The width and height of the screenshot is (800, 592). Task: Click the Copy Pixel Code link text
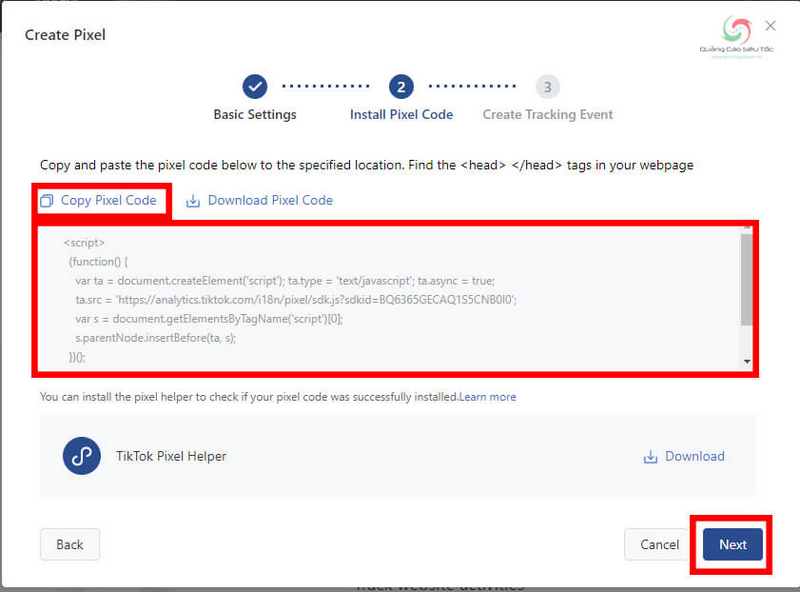click(109, 200)
